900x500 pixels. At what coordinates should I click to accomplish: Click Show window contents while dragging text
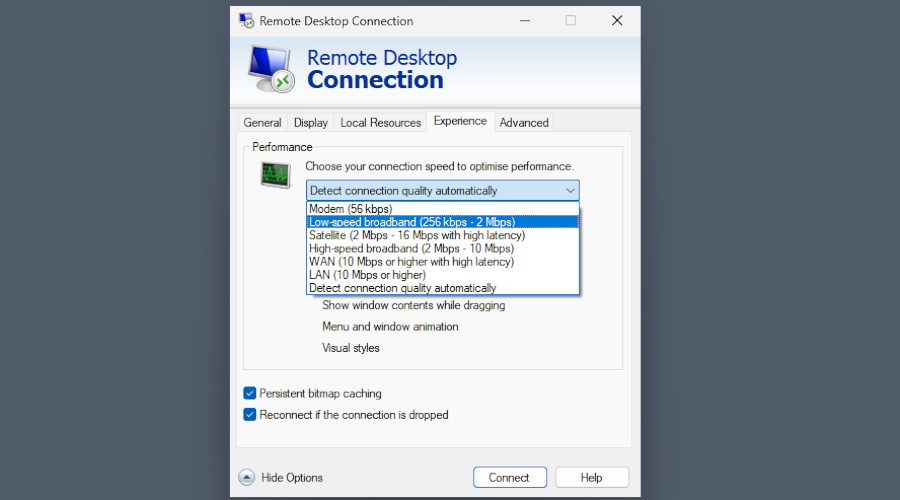pyautogui.click(x=413, y=305)
